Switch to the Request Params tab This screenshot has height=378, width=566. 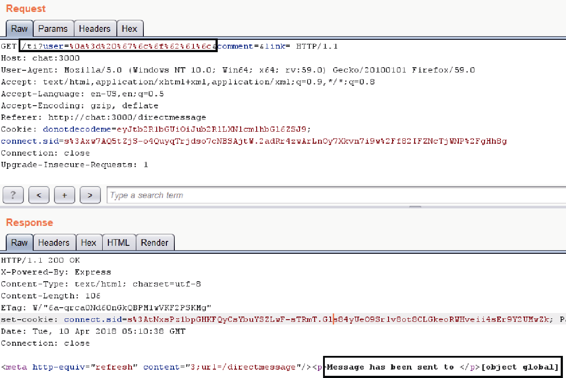(53, 29)
